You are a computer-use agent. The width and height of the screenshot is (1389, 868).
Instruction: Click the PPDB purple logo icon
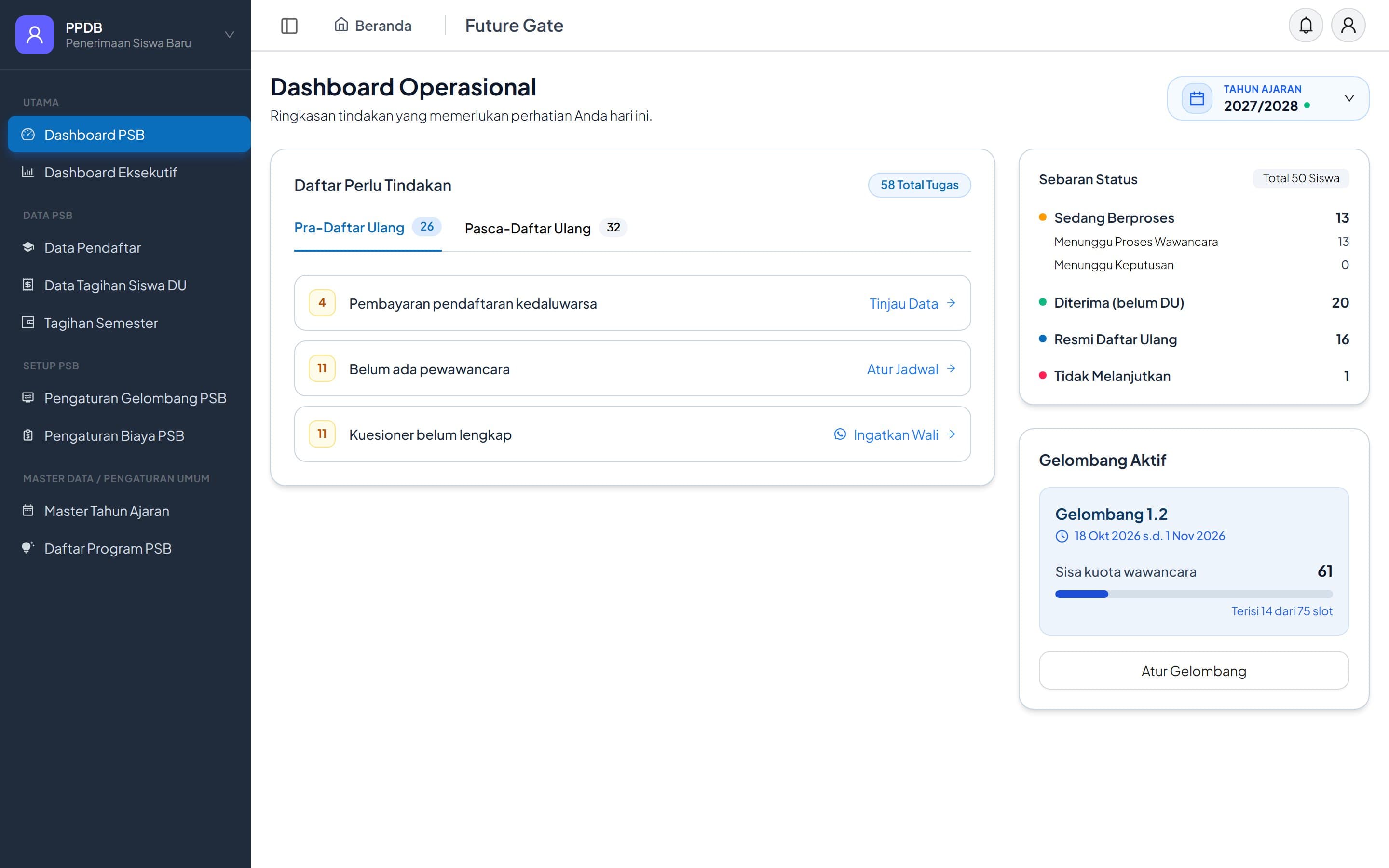point(34,34)
